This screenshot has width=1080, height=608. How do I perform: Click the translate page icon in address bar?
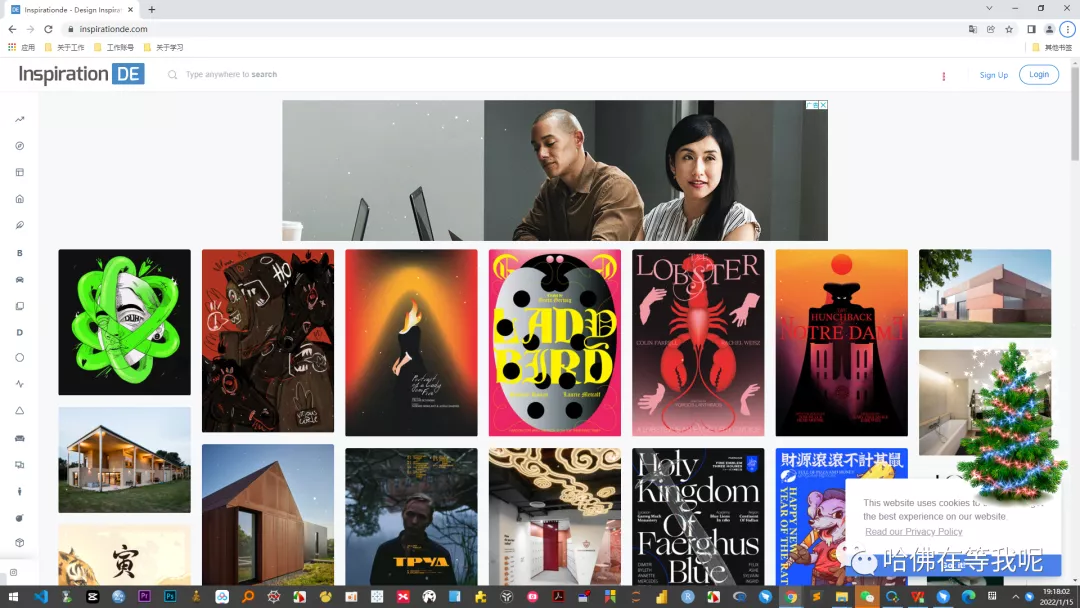click(x=973, y=29)
